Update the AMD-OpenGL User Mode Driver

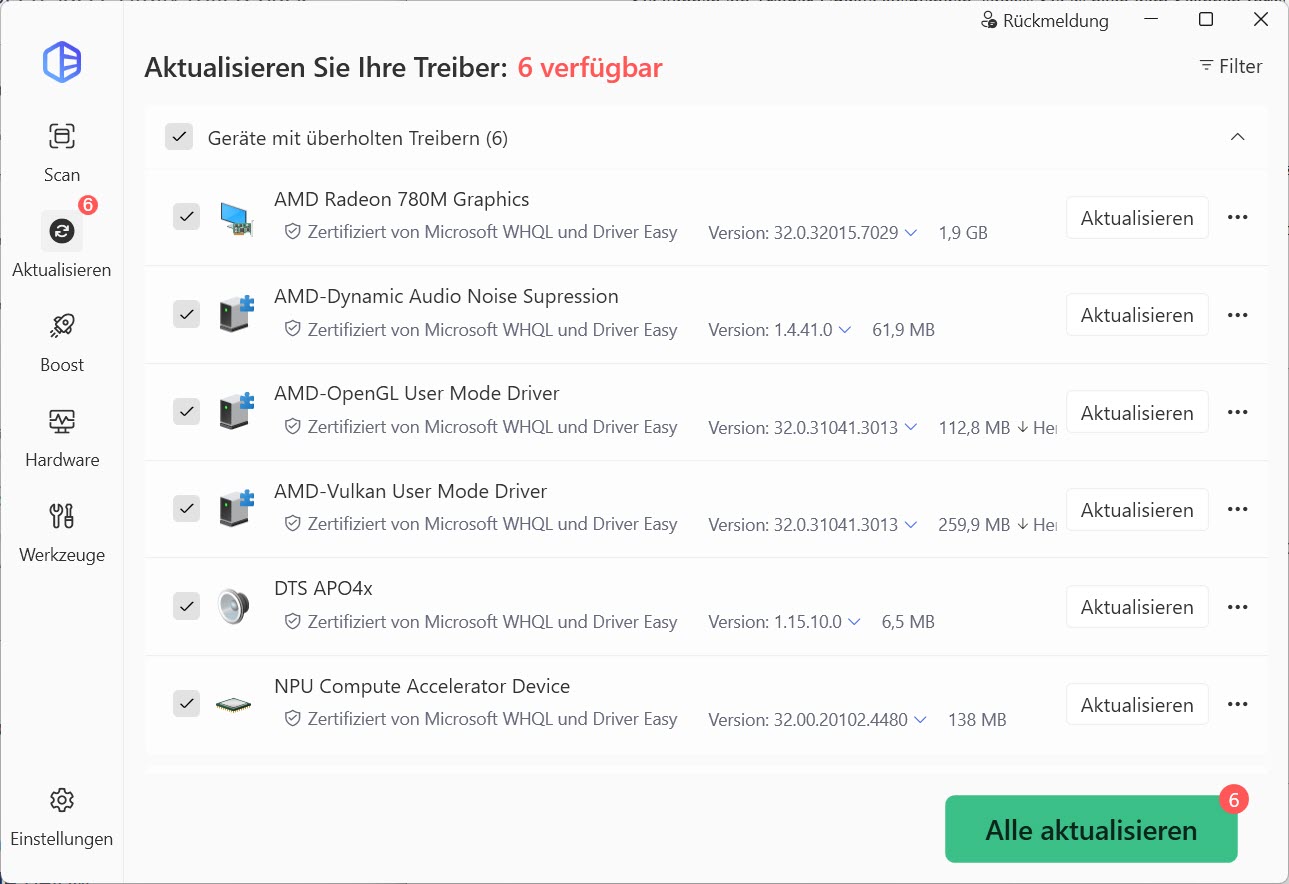(x=1137, y=413)
